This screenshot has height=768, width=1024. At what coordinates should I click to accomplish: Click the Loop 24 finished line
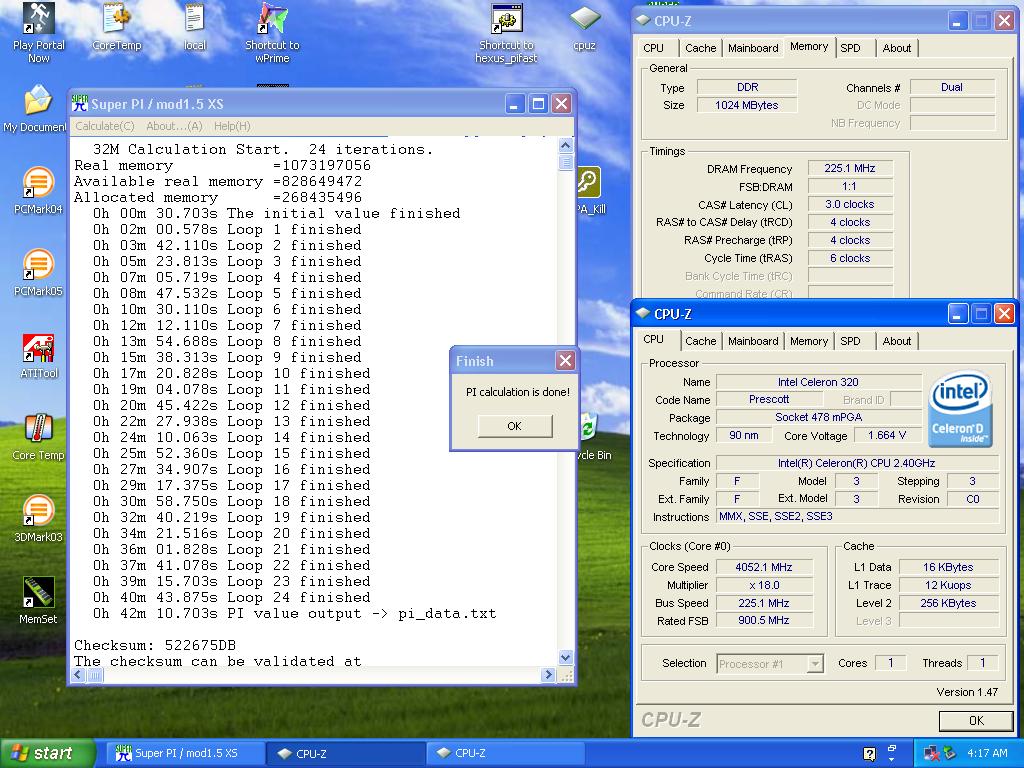point(232,598)
